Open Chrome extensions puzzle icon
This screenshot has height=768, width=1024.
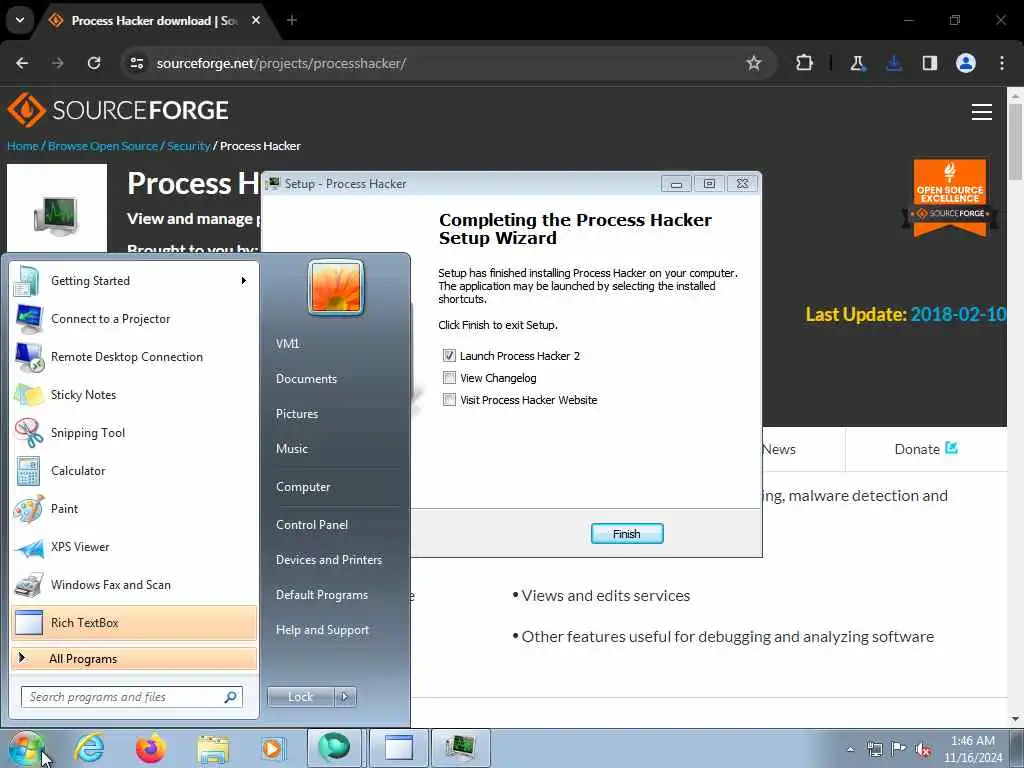tap(805, 63)
